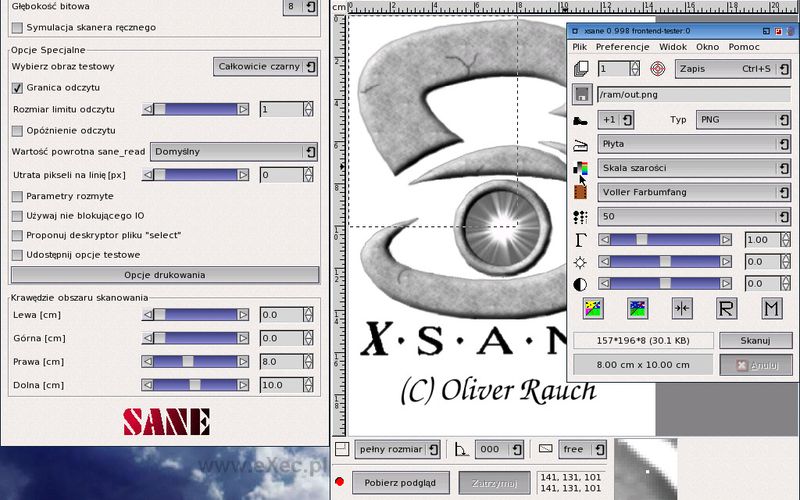This screenshot has width=800, height=500.
Task: Click the Pobierz podgląd button
Action: pyautogui.click(x=400, y=483)
